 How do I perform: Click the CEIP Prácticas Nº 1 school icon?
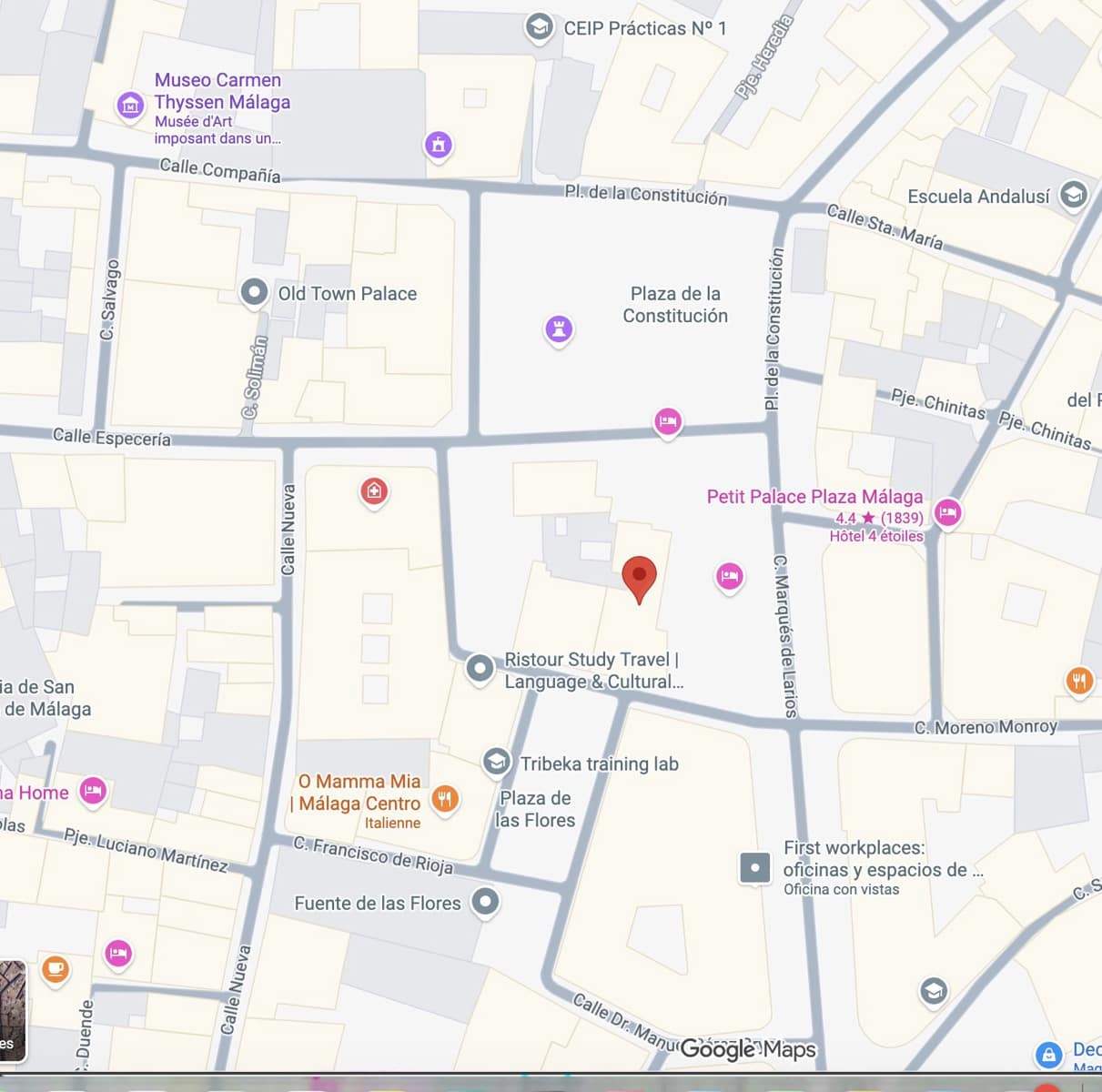point(539,27)
